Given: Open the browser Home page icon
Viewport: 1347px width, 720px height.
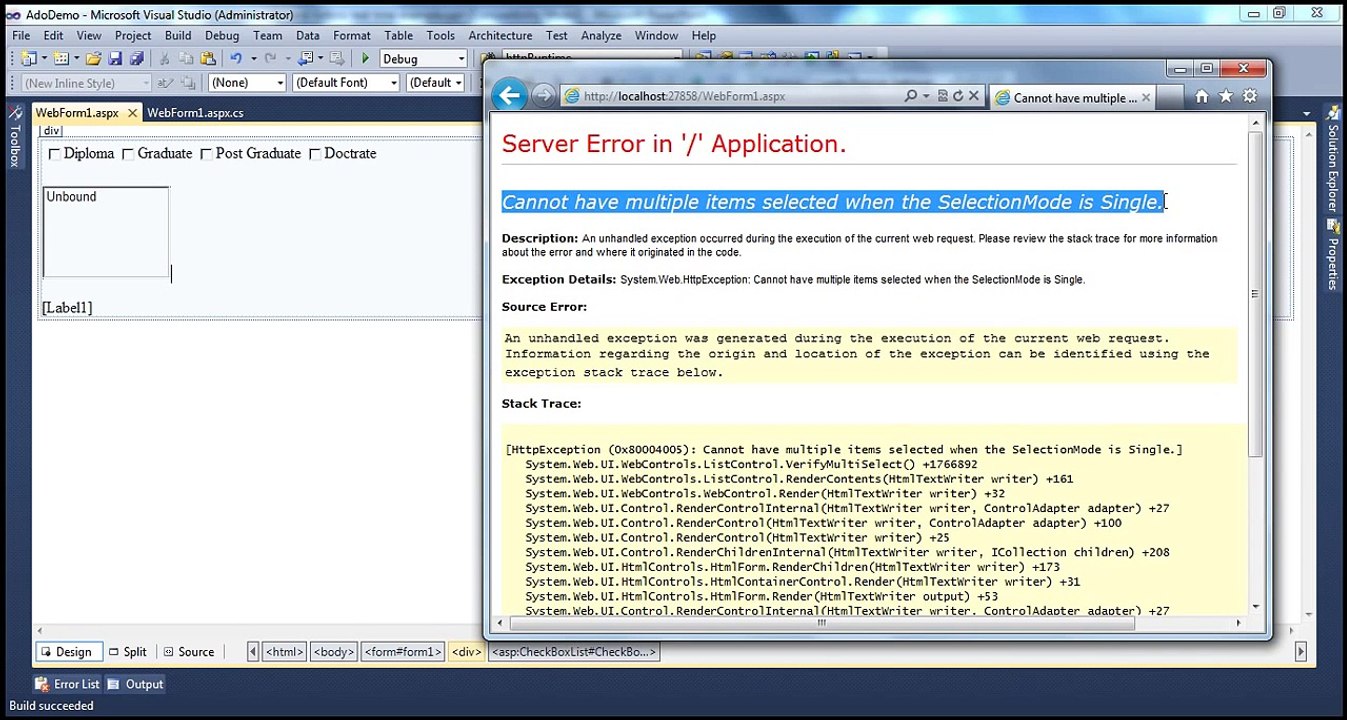Looking at the screenshot, I should click(1202, 96).
